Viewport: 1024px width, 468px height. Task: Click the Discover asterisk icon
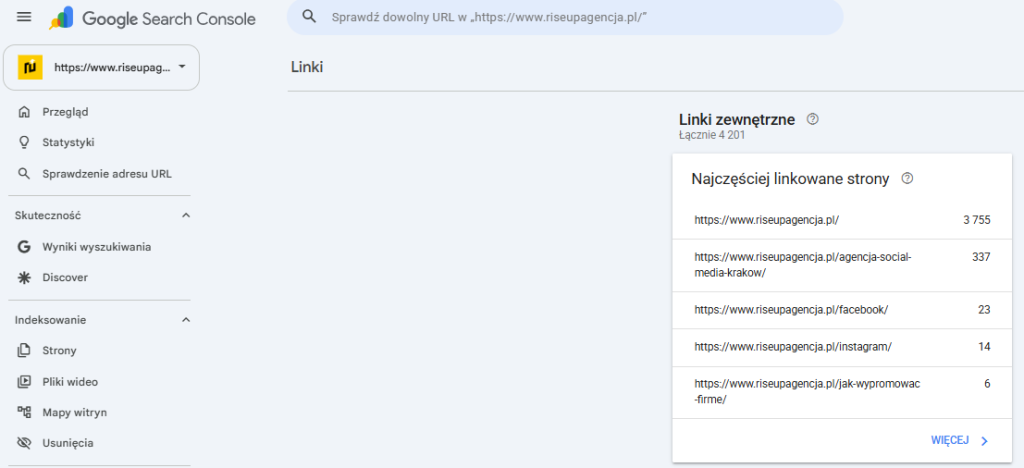pyautogui.click(x=24, y=277)
